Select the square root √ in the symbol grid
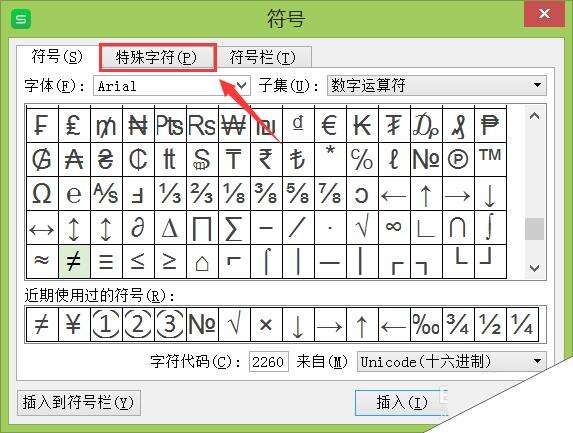Viewport: 573px width, 433px height. click(x=362, y=228)
